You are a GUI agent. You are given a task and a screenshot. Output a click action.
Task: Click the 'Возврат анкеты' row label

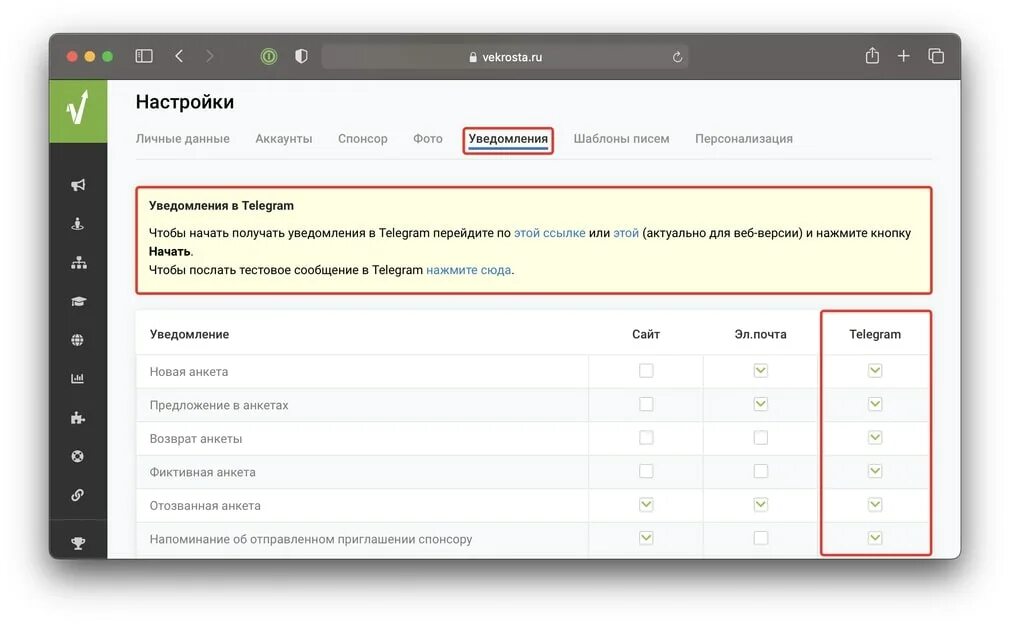click(x=196, y=439)
